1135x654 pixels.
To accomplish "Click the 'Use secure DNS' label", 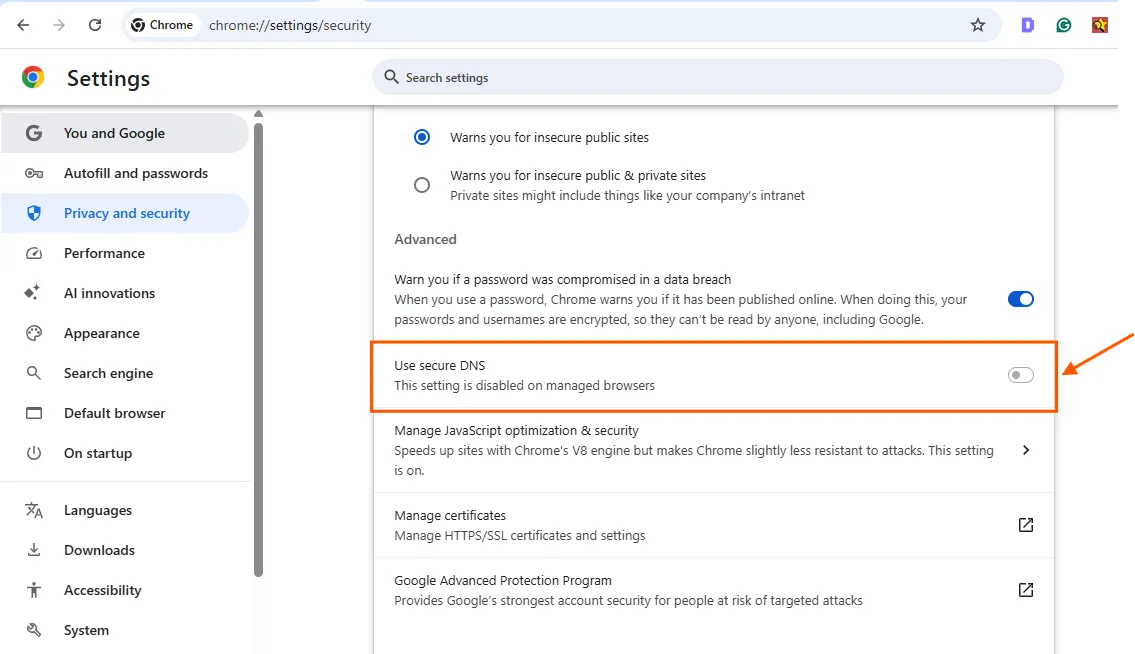I will [x=439, y=366].
